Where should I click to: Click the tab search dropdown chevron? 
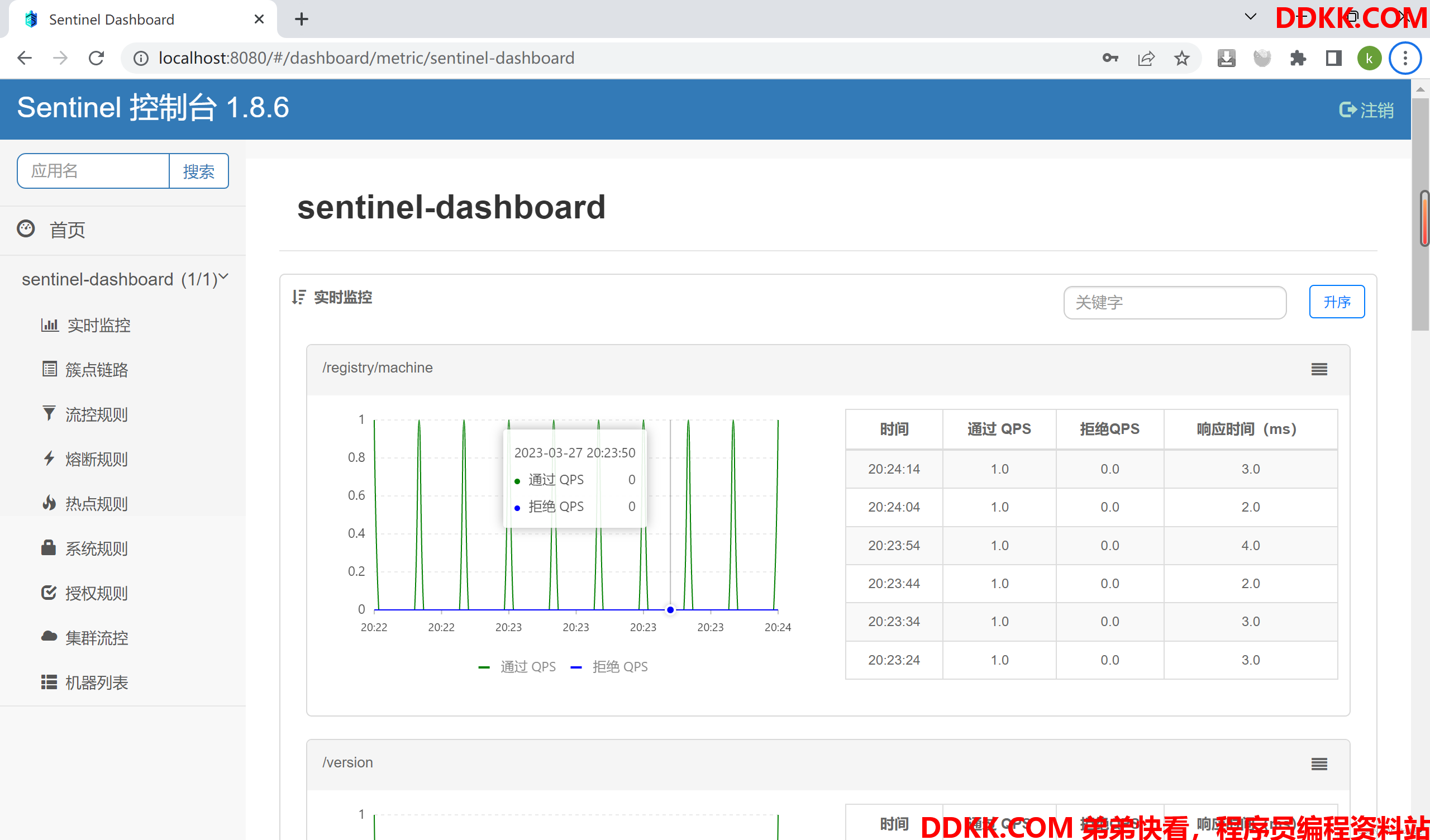1250,16
